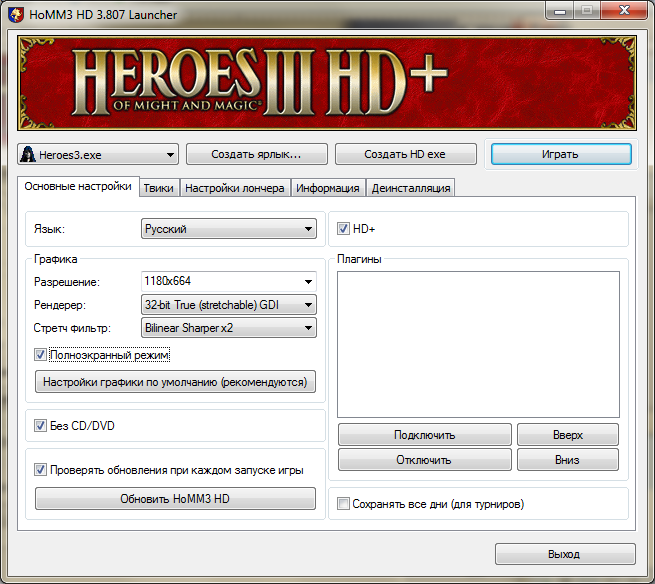This screenshot has width=655, height=584.
Task: Toggle the Без CD/DVD checkbox
Action: point(41,425)
